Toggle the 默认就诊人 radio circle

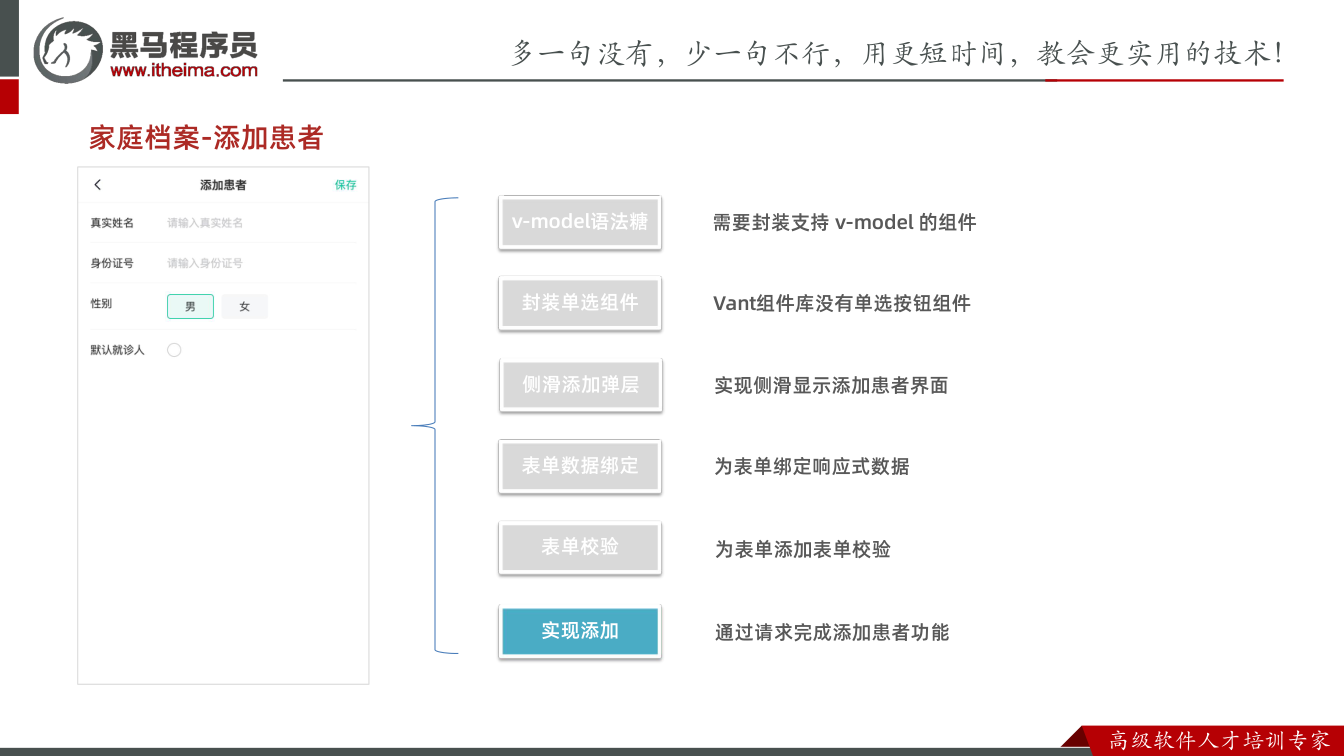(x=174, y=350)
